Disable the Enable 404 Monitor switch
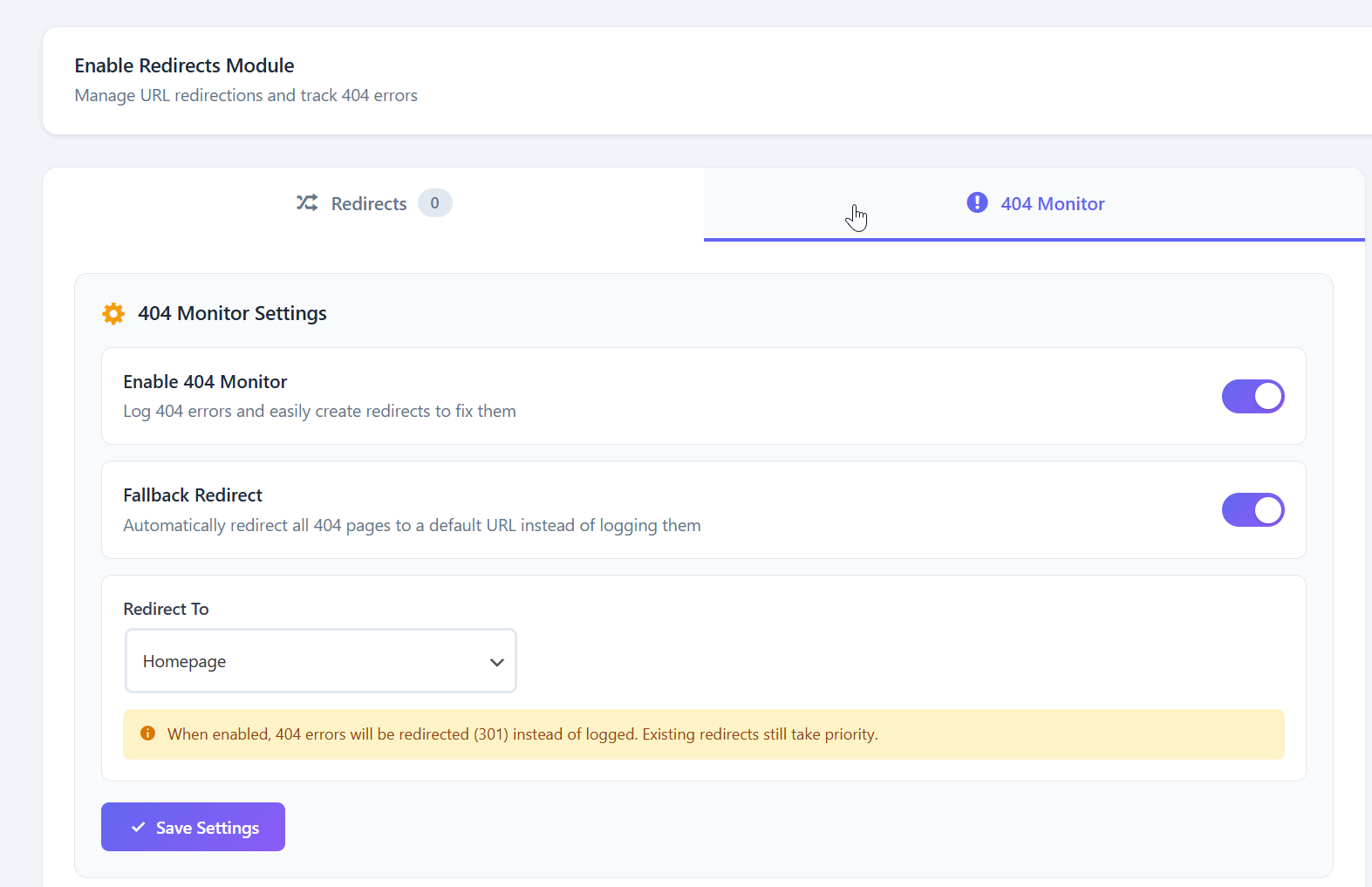Image resolution: width=1372 pixels, height=887 pixels. 1253,396
